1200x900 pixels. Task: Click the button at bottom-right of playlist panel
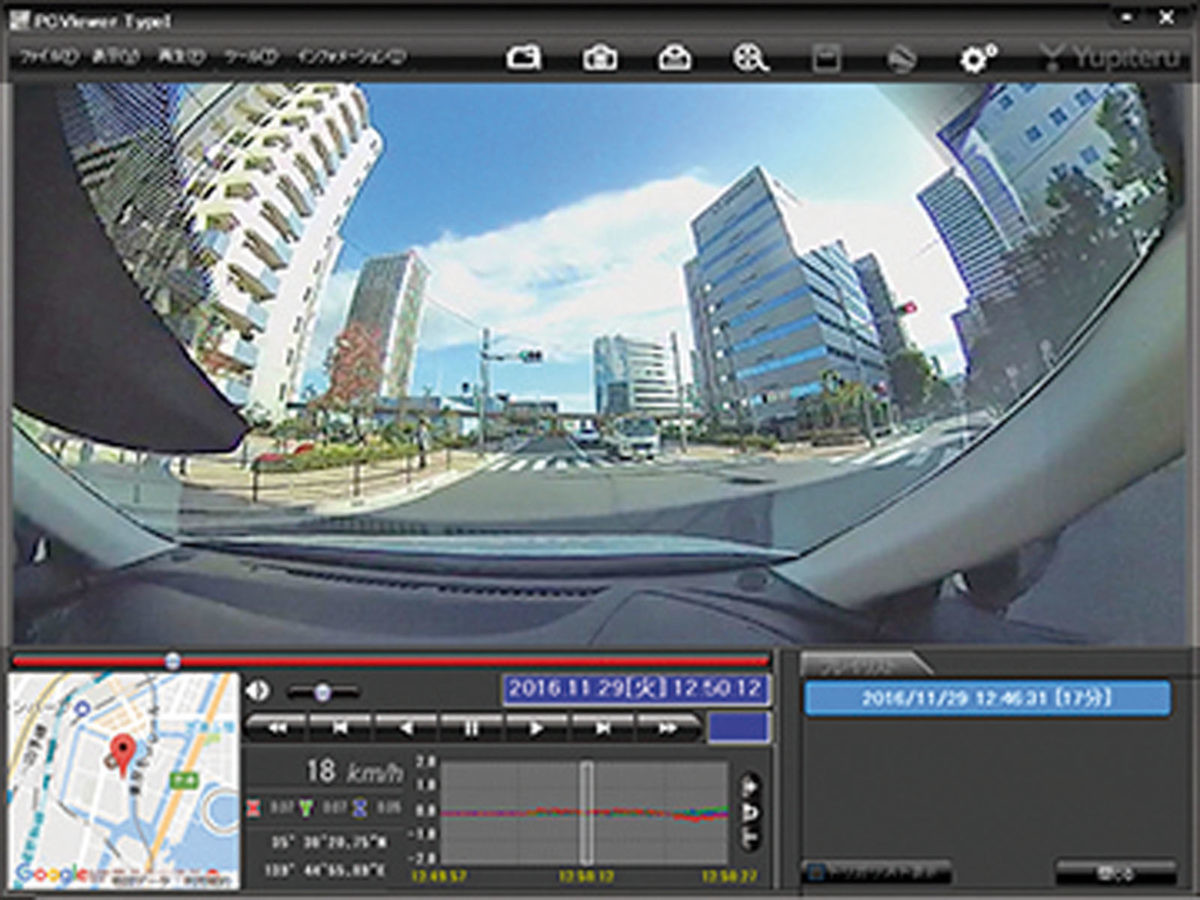click(x=1115, y=873)
